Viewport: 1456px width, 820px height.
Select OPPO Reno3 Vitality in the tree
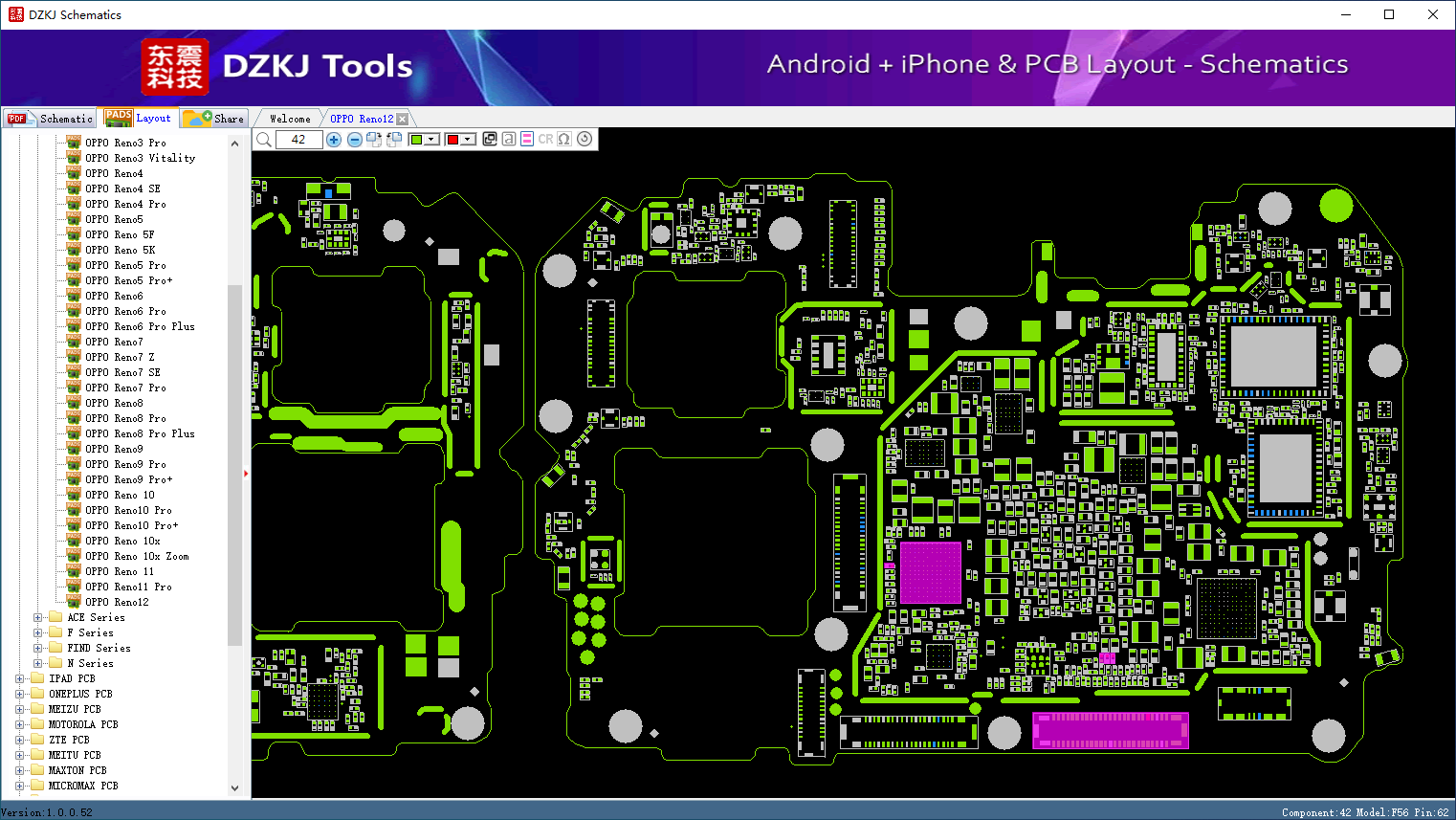point(140,158)
